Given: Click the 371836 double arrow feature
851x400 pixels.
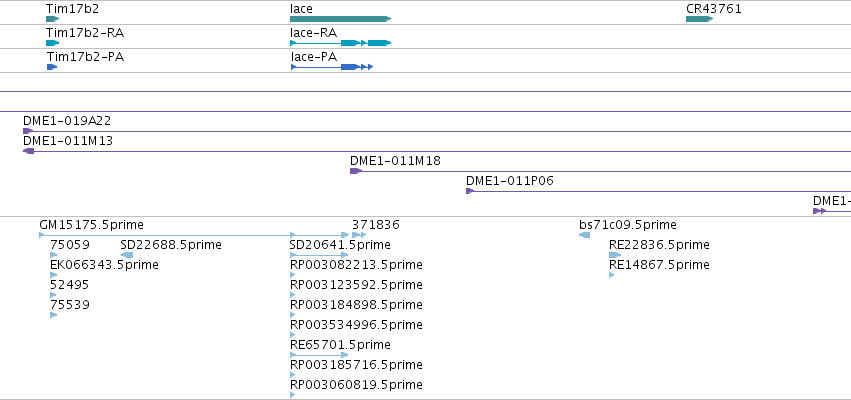Looking at the screenshot, I should (x=359, y=235).
